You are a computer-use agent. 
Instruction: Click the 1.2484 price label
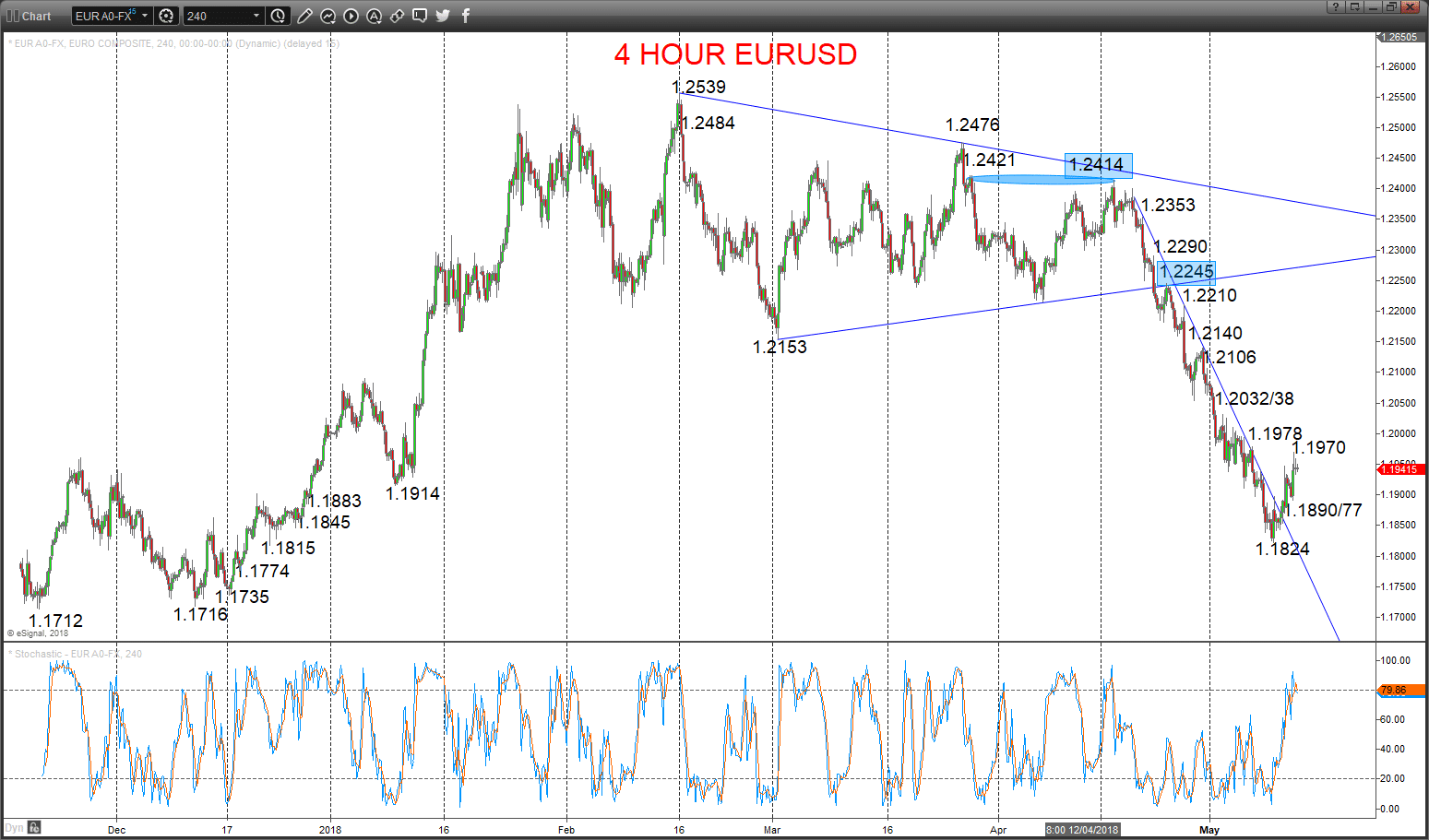(x=709, y=123)
